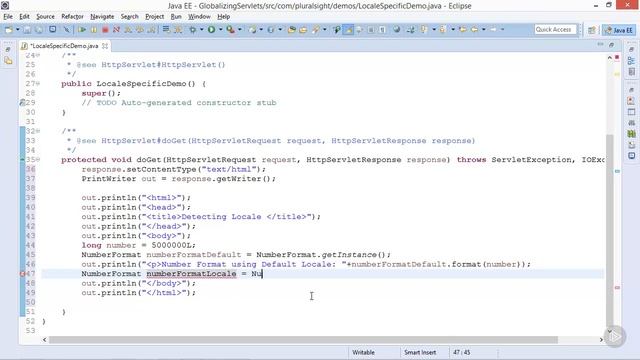Collapse the Javadoc fold at line 32
This screenshot has height=360, width=640.
click(38, 131)
